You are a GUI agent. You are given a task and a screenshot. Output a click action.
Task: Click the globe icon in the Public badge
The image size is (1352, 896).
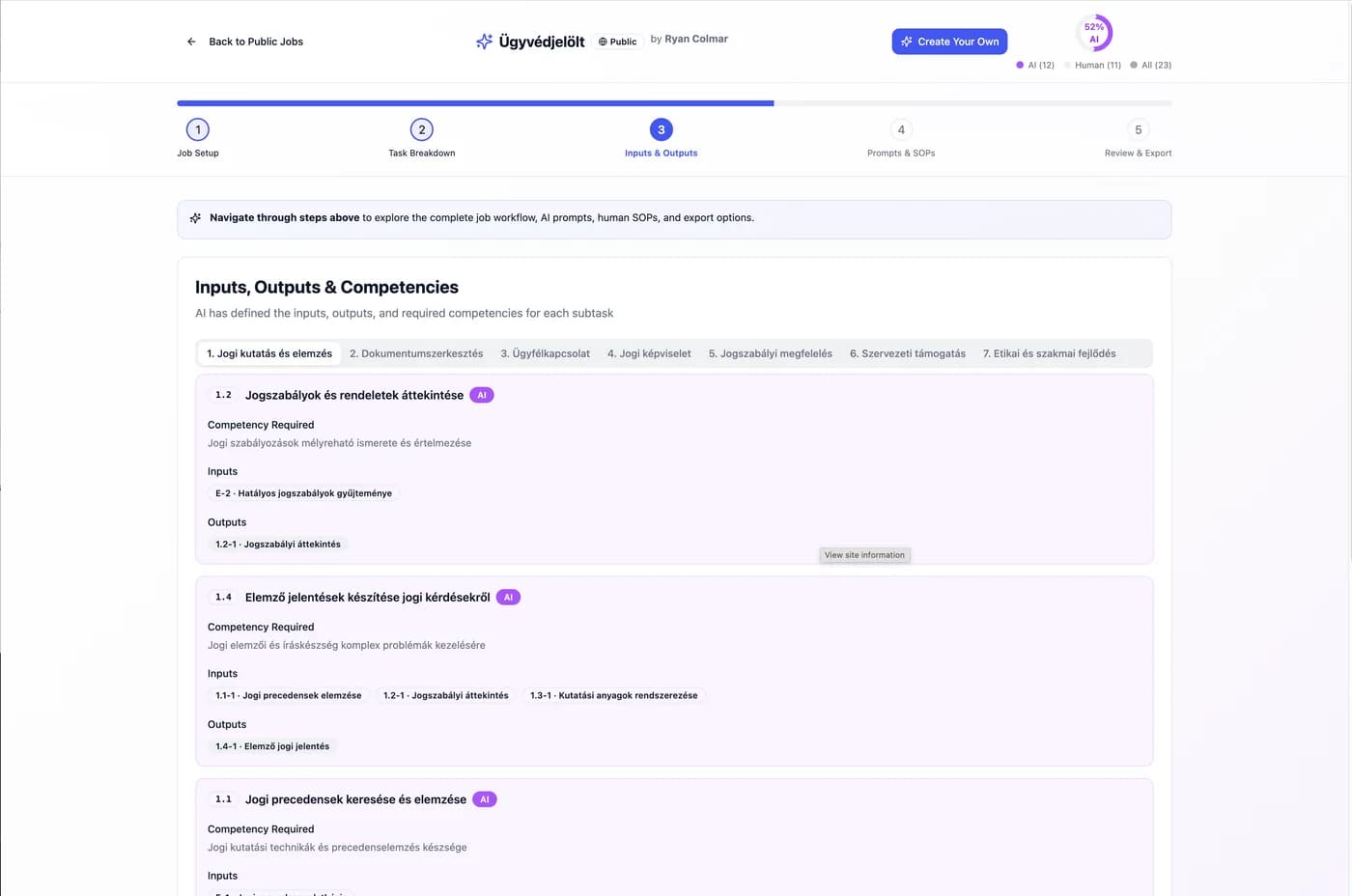tap(603, 42)
